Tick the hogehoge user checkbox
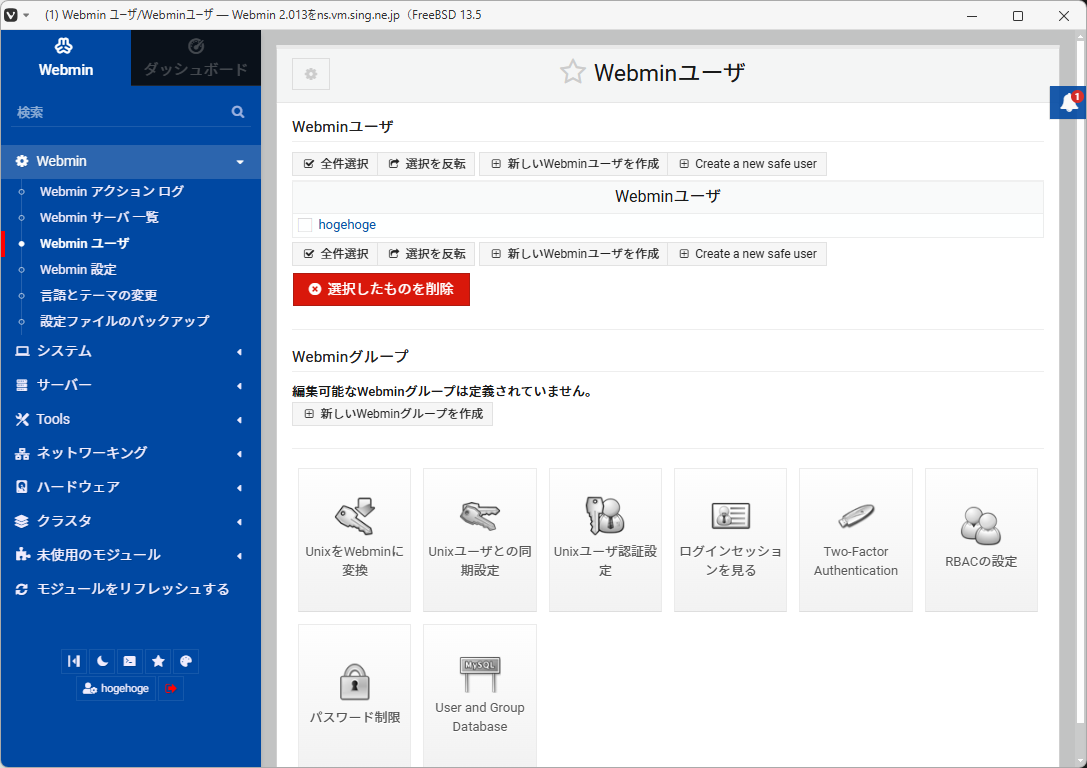Screen dimensions: 1087x768 click(x=305, y=225)
